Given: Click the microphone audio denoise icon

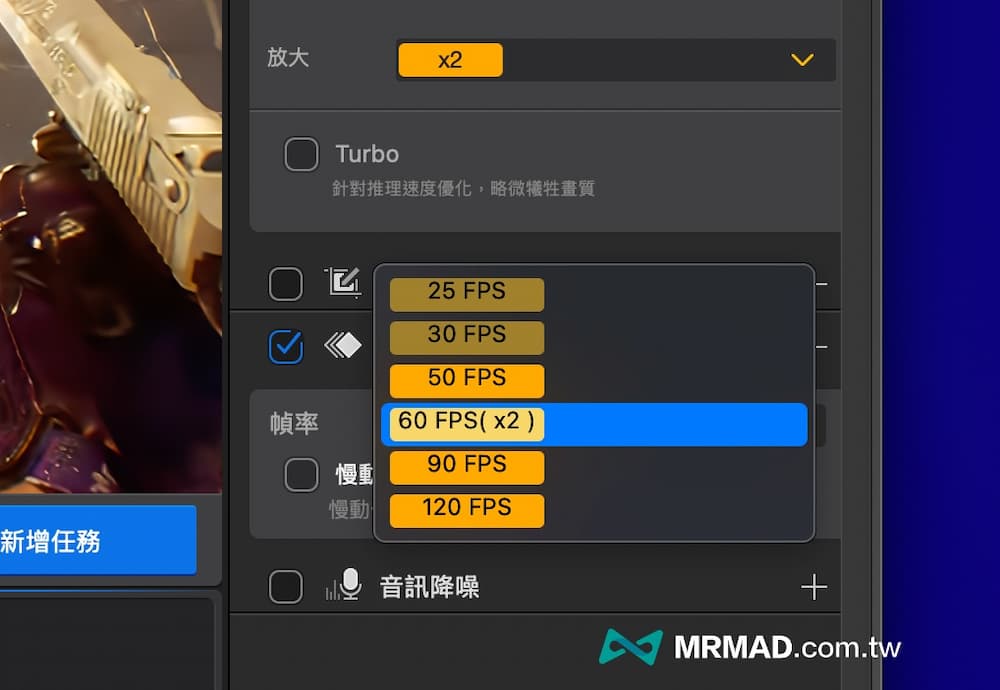Looking at the screenshot, I should (344, 585).
